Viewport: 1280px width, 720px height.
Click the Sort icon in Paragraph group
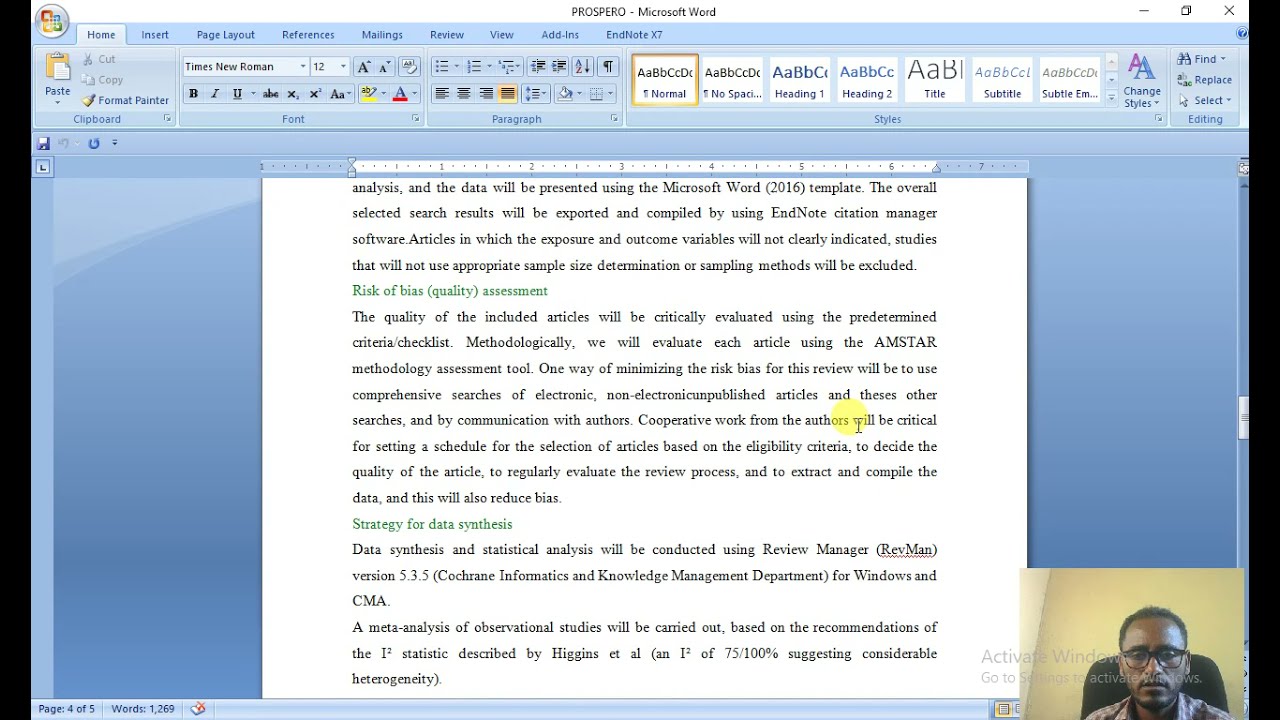583,67
